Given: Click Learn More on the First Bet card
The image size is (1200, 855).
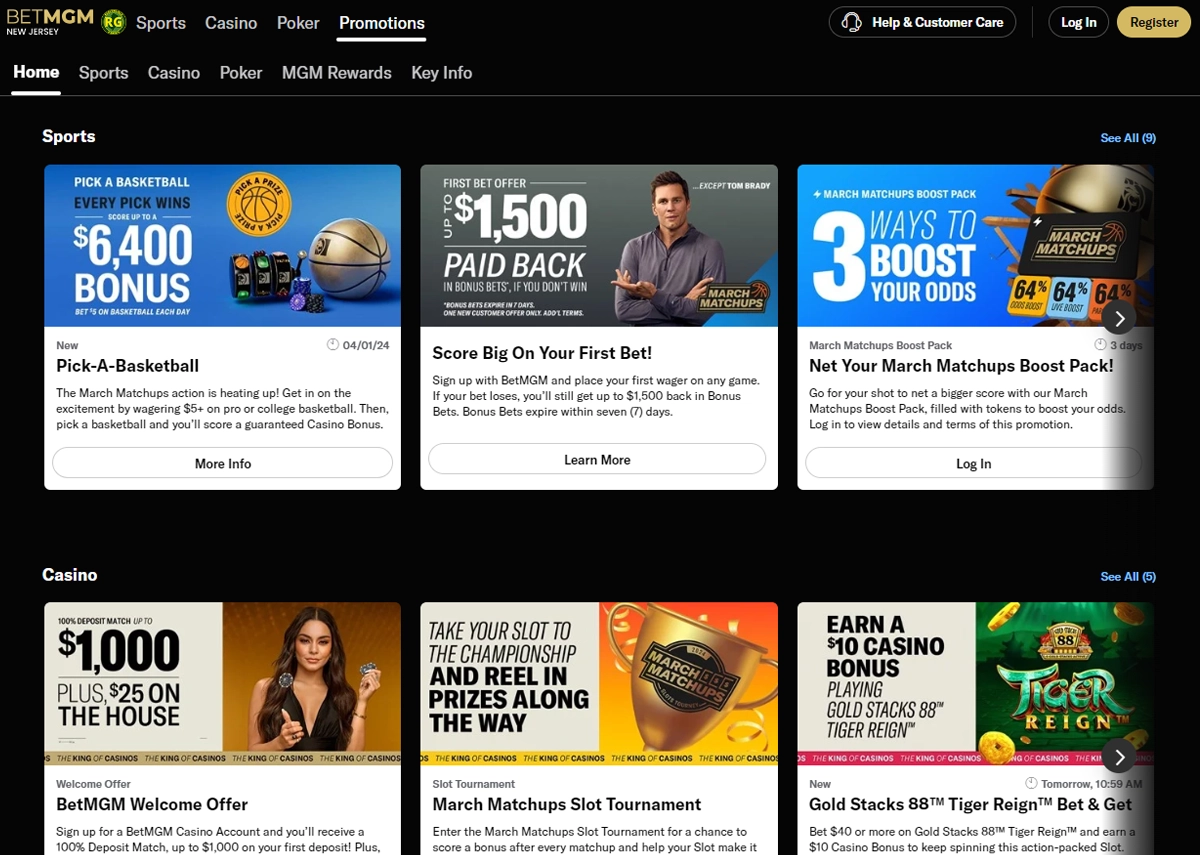Looking at the screenshot, I should tap(597, 459).
